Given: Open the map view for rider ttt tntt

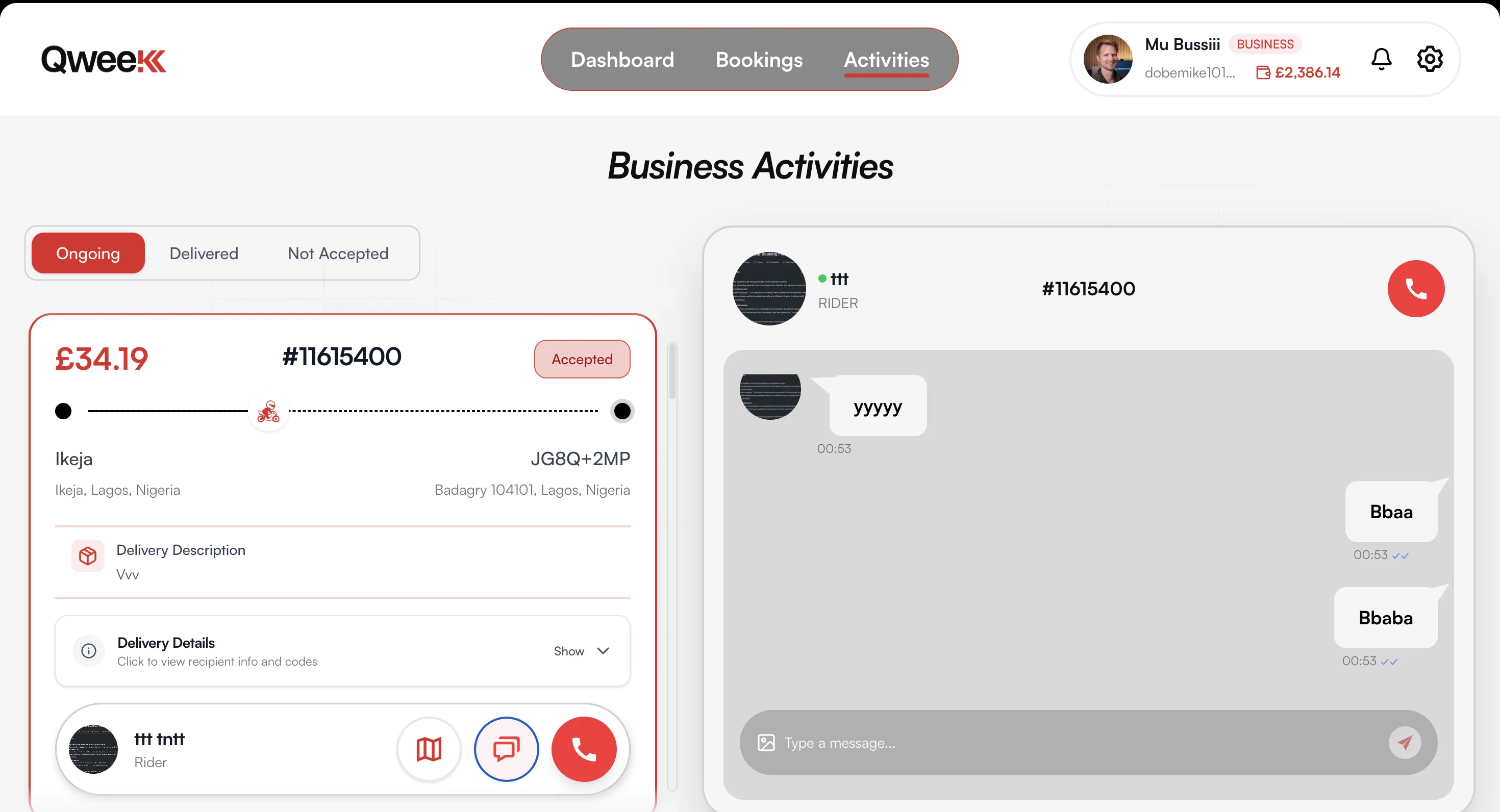Looking at the screenshot, I should 429,749.
